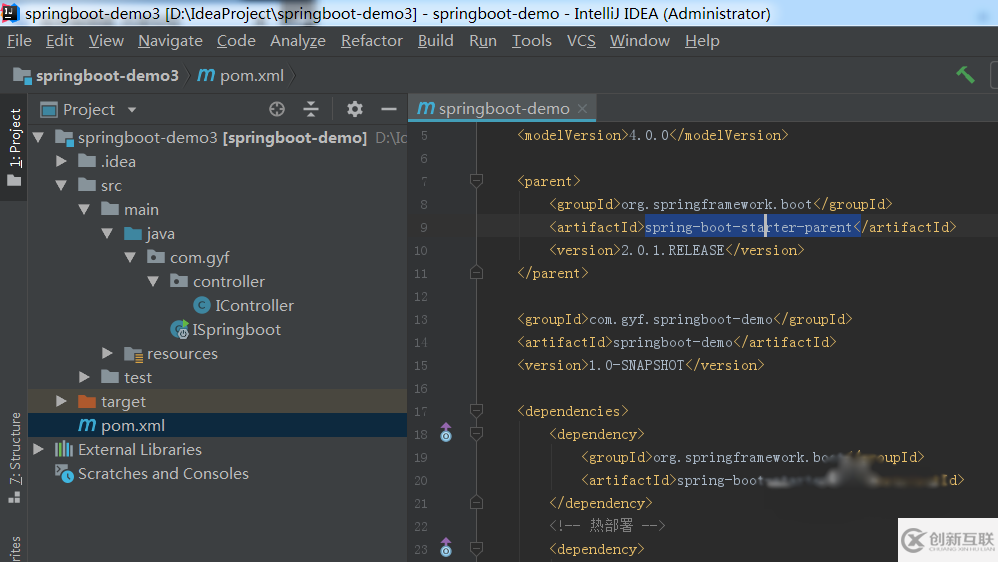This screenshot has height=562, width=998.
Task: Open the VCS menu
Action: click(581, 41)
